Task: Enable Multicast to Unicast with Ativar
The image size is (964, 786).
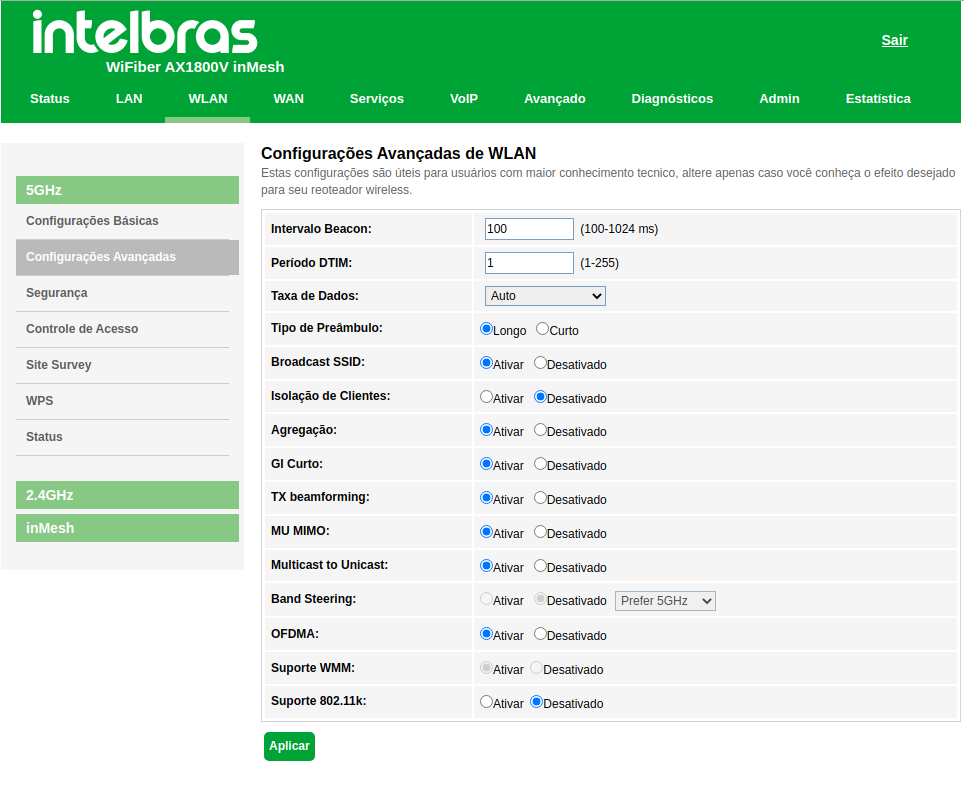Action: pos(486,565)
